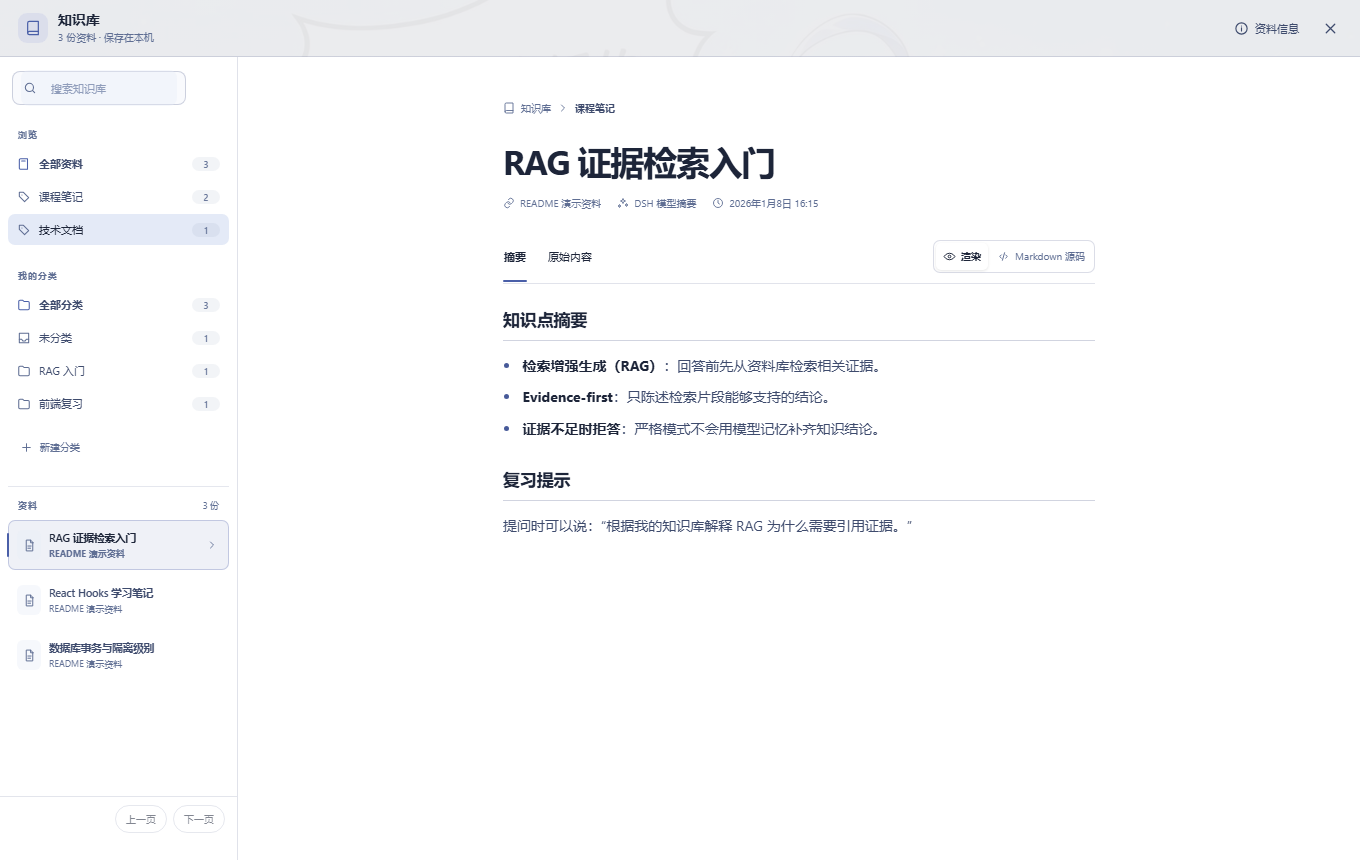Click the breadcrumb chevron separator
1360x860 pixels.
click(x=563, y=108)
